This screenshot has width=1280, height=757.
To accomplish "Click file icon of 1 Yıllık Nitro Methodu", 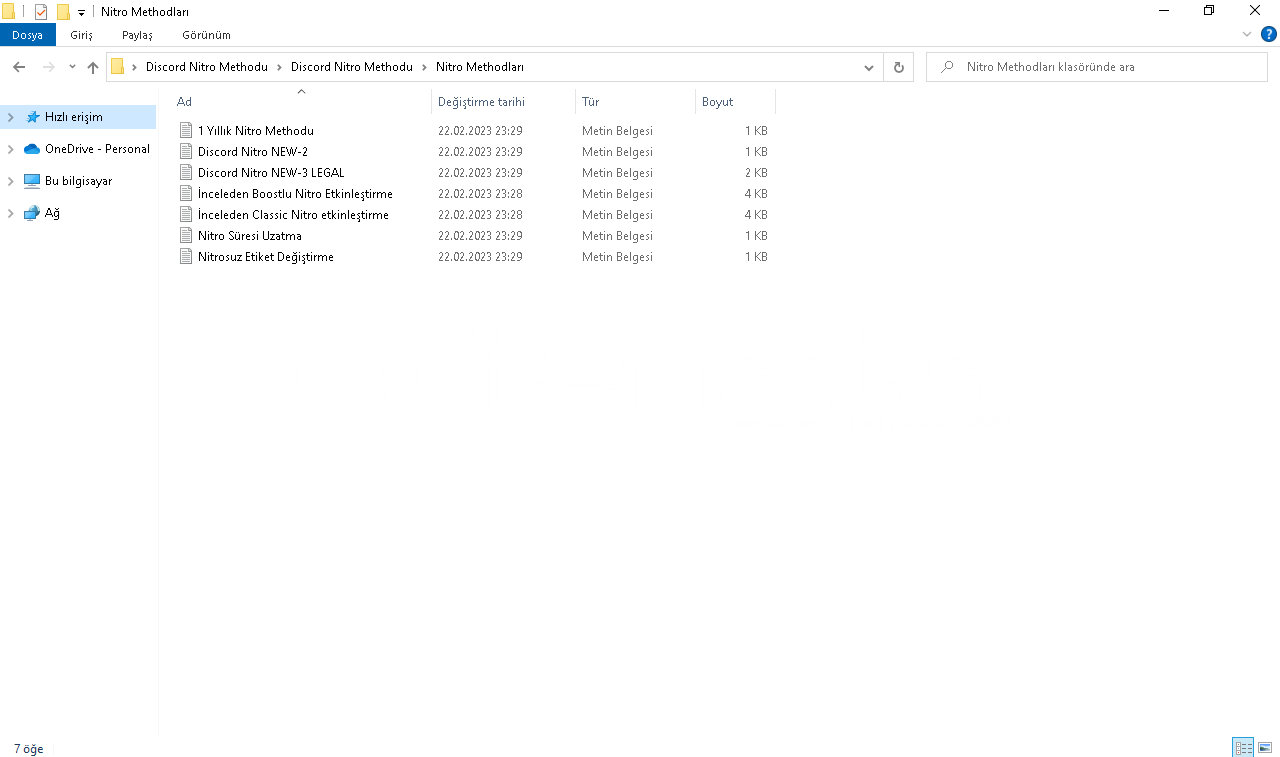I will click(x=186, y=131).
